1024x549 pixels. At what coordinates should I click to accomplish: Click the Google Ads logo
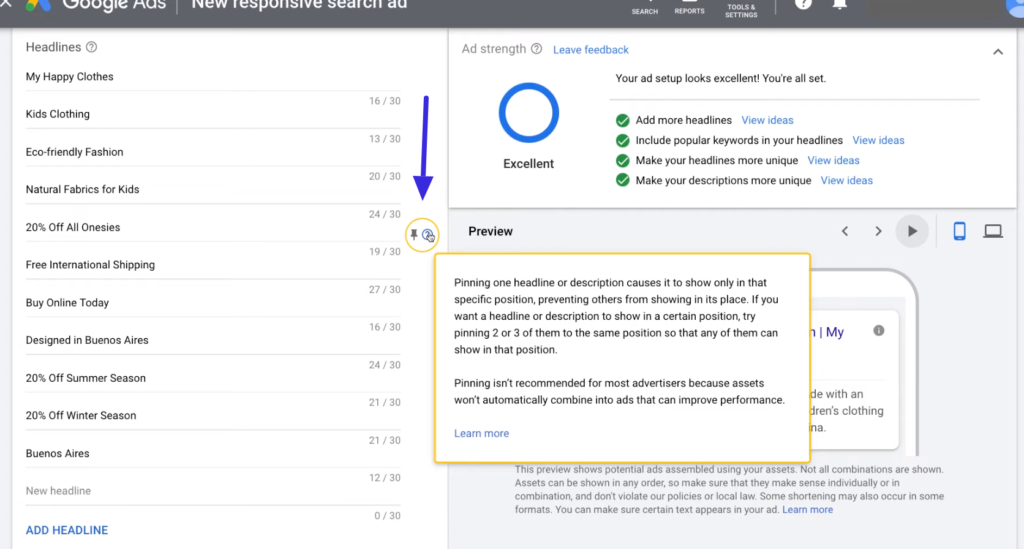click(x=38, y=5)
